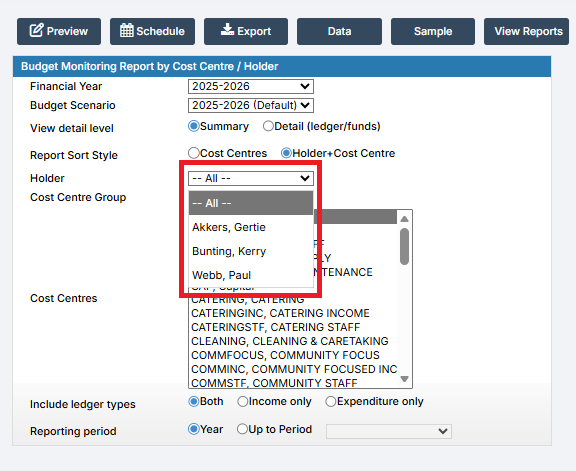Viewport: 576px width, 471px height.
Task: Click the Preview button with edit icon
Action: (x=59, y=32)
